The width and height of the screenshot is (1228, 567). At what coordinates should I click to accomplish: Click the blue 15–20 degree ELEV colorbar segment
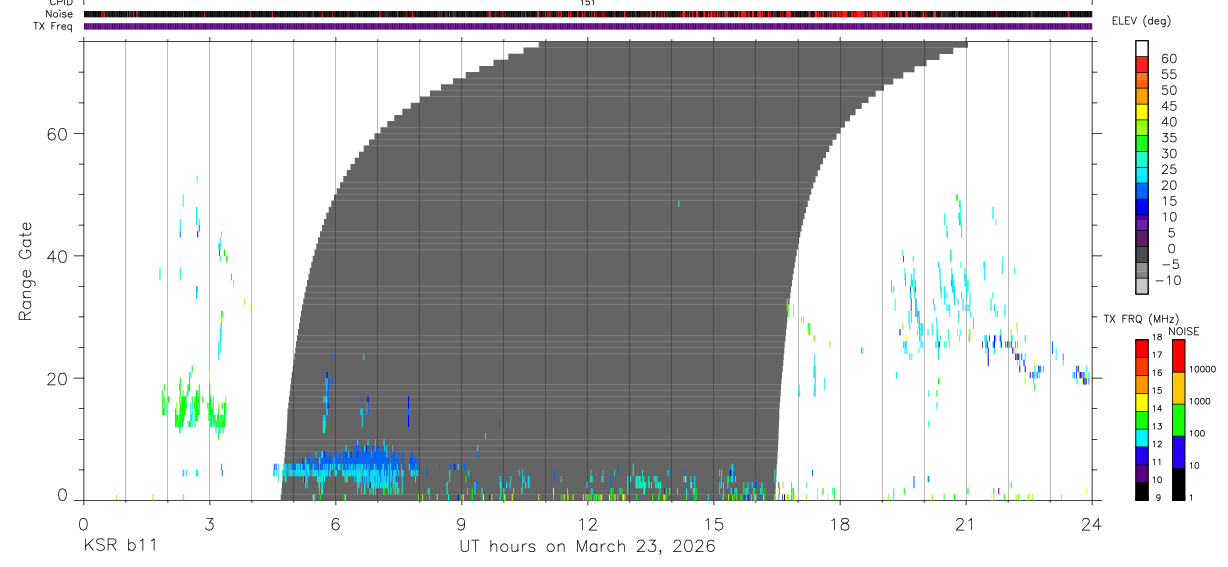coord(1141,193)
